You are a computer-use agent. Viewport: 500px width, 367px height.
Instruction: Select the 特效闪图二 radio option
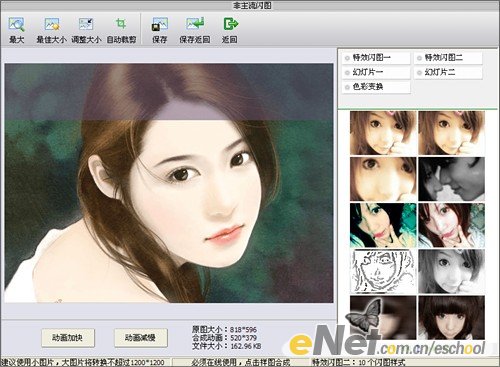point(448,58)
